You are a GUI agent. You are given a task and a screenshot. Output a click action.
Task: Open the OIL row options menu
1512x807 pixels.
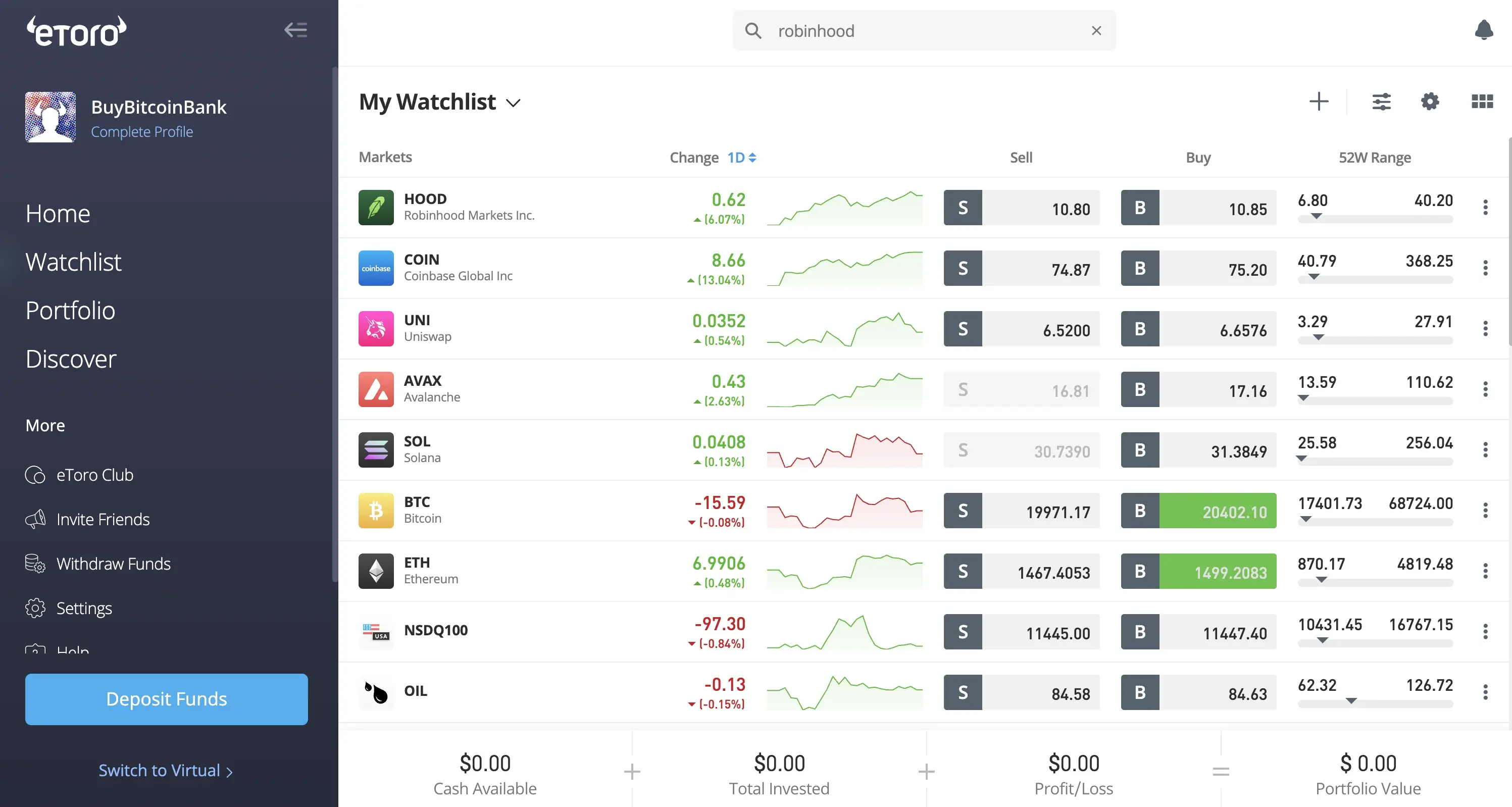[x=1485, y=692]
